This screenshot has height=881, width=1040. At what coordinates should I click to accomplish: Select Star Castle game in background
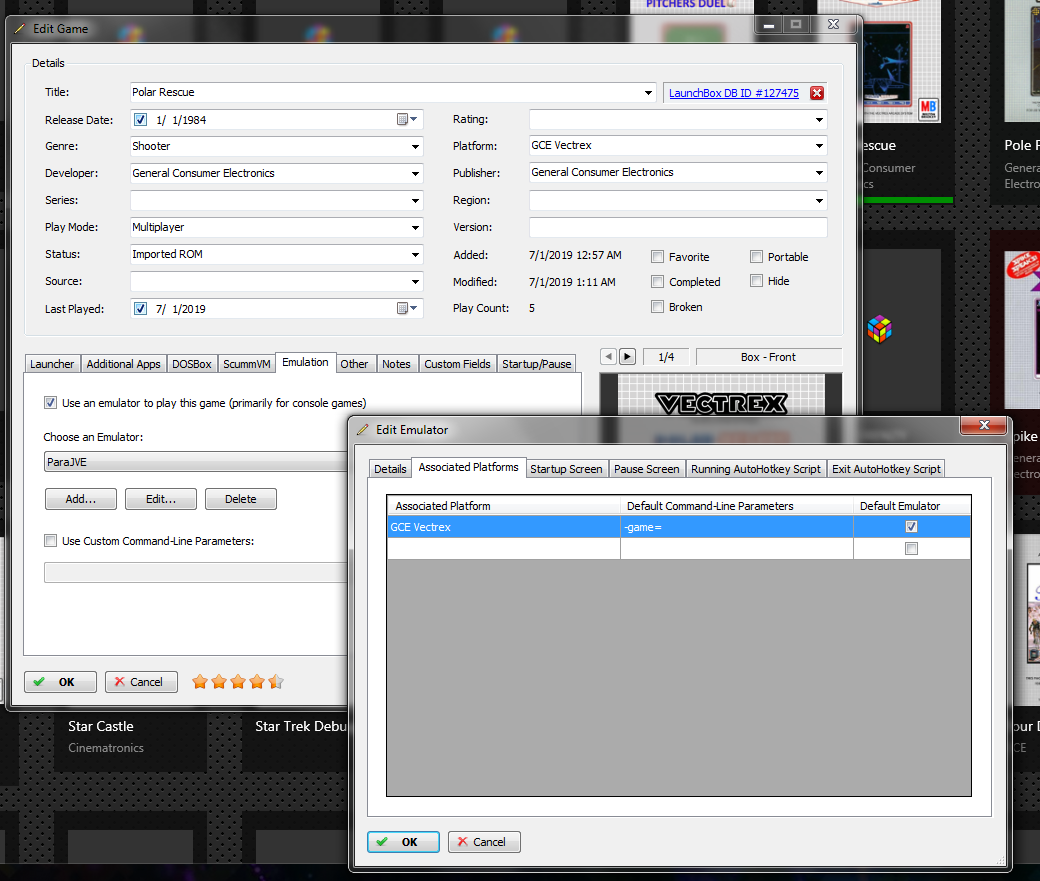click(101, 726)
